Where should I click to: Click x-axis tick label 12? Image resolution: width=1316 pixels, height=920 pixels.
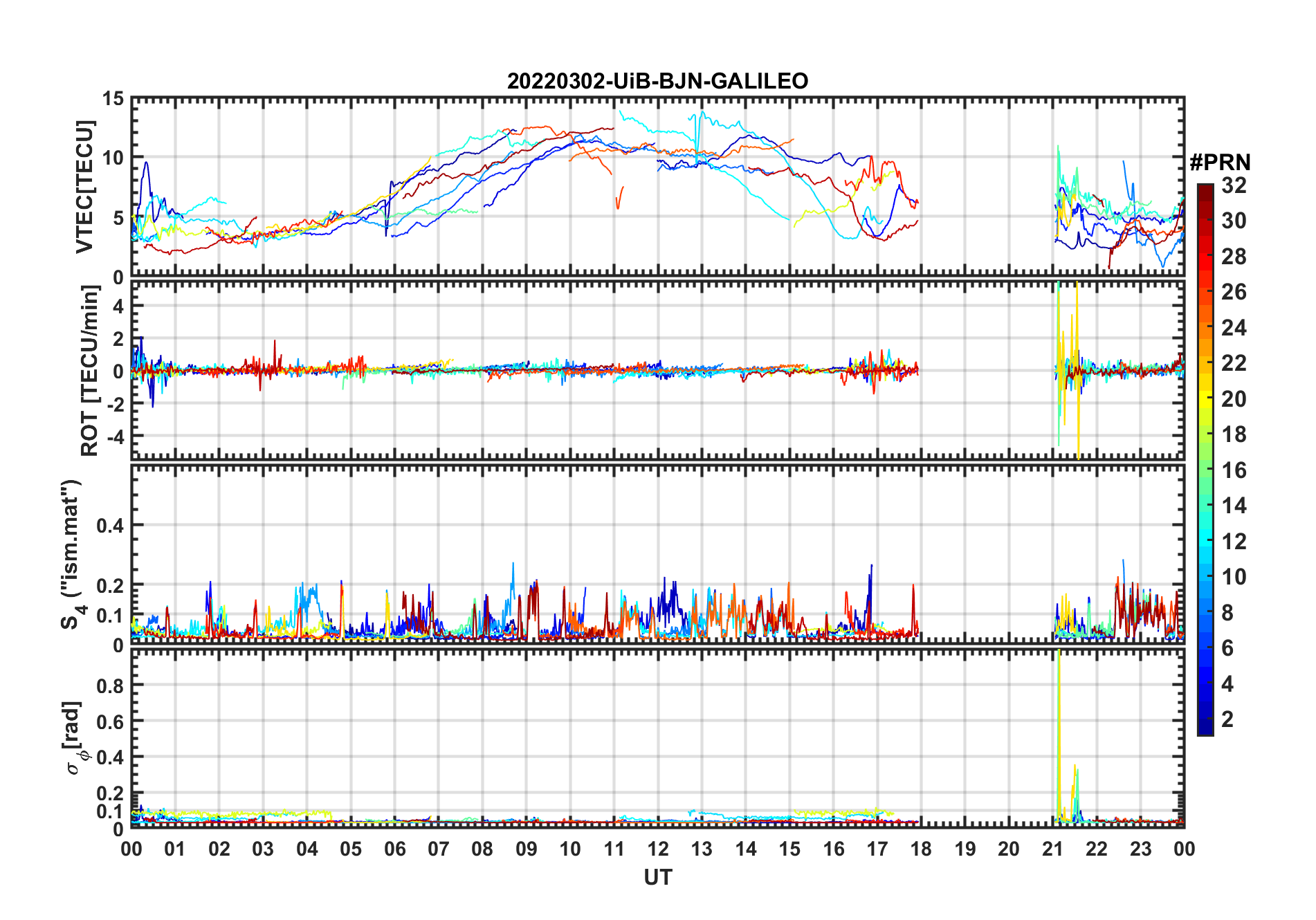tap(658, 849)
